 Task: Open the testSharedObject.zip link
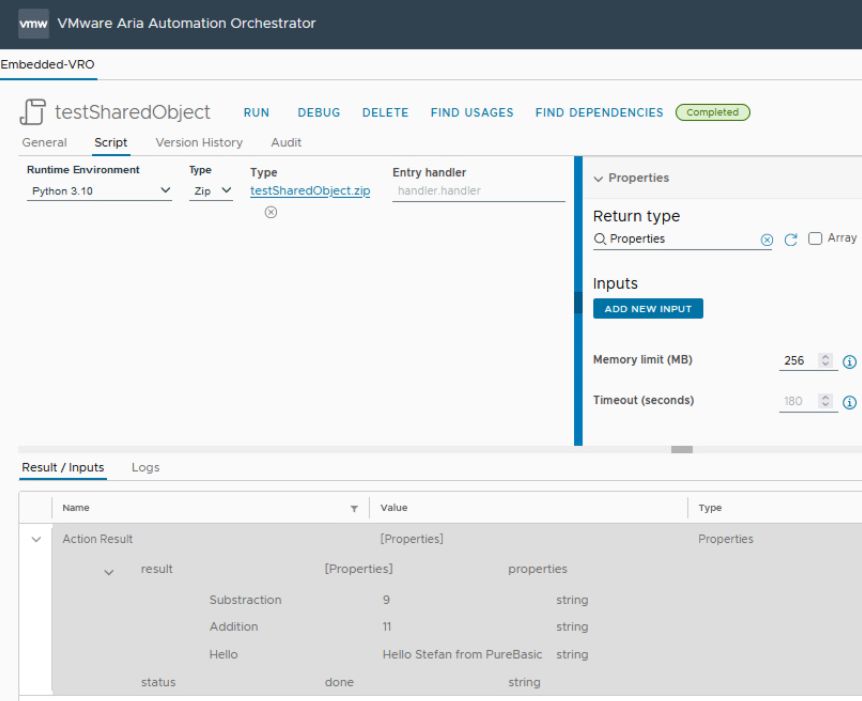(310, 191)
